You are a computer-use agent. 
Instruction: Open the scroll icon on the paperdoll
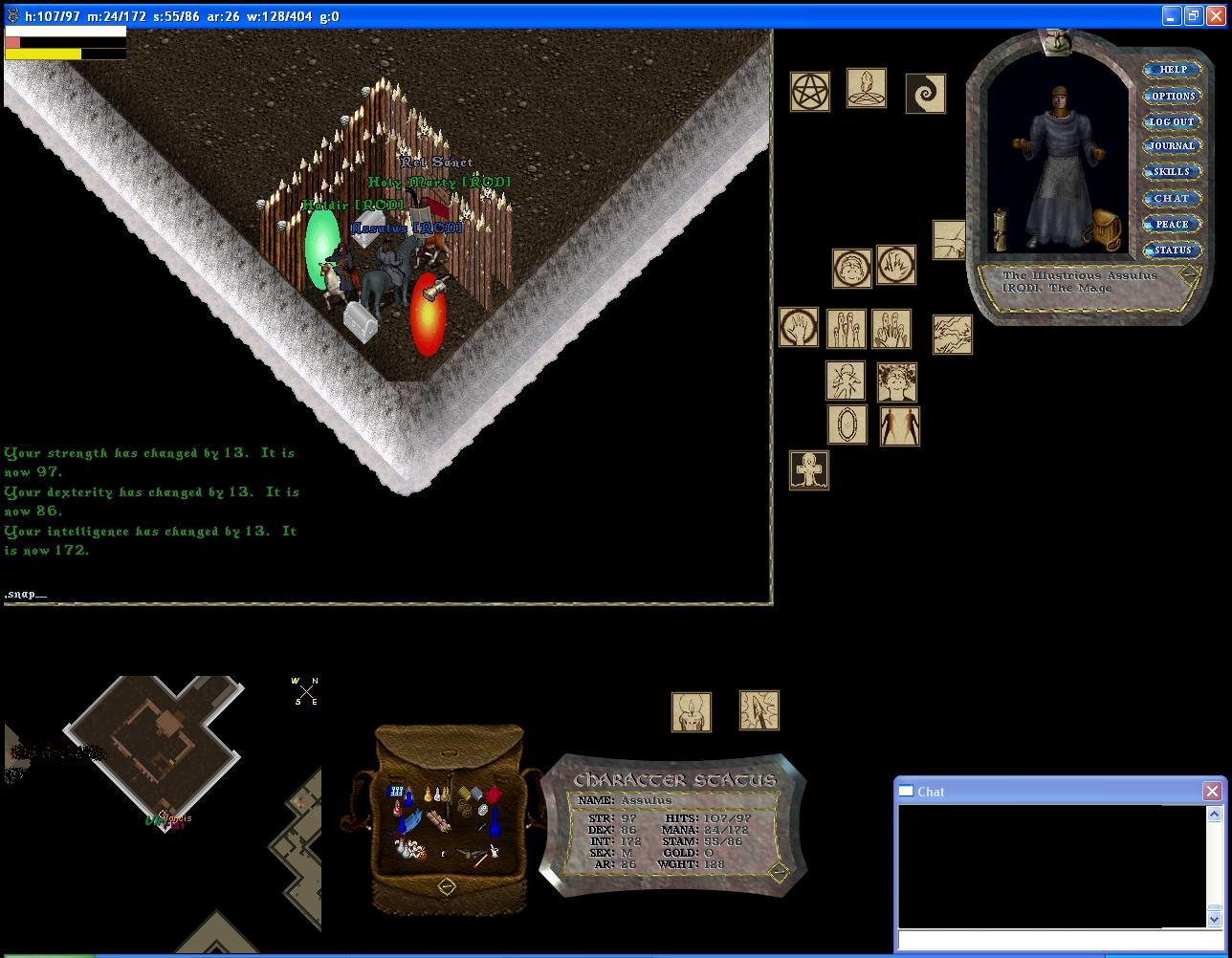(1001, 230)
